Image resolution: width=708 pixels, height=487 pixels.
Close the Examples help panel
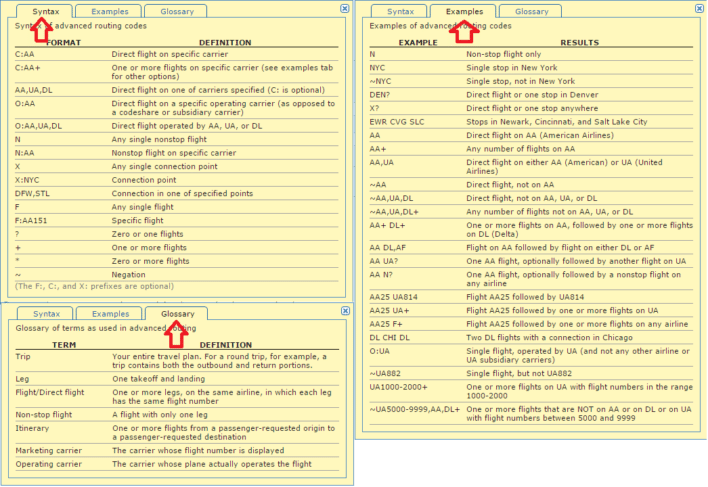coord(699,9)
